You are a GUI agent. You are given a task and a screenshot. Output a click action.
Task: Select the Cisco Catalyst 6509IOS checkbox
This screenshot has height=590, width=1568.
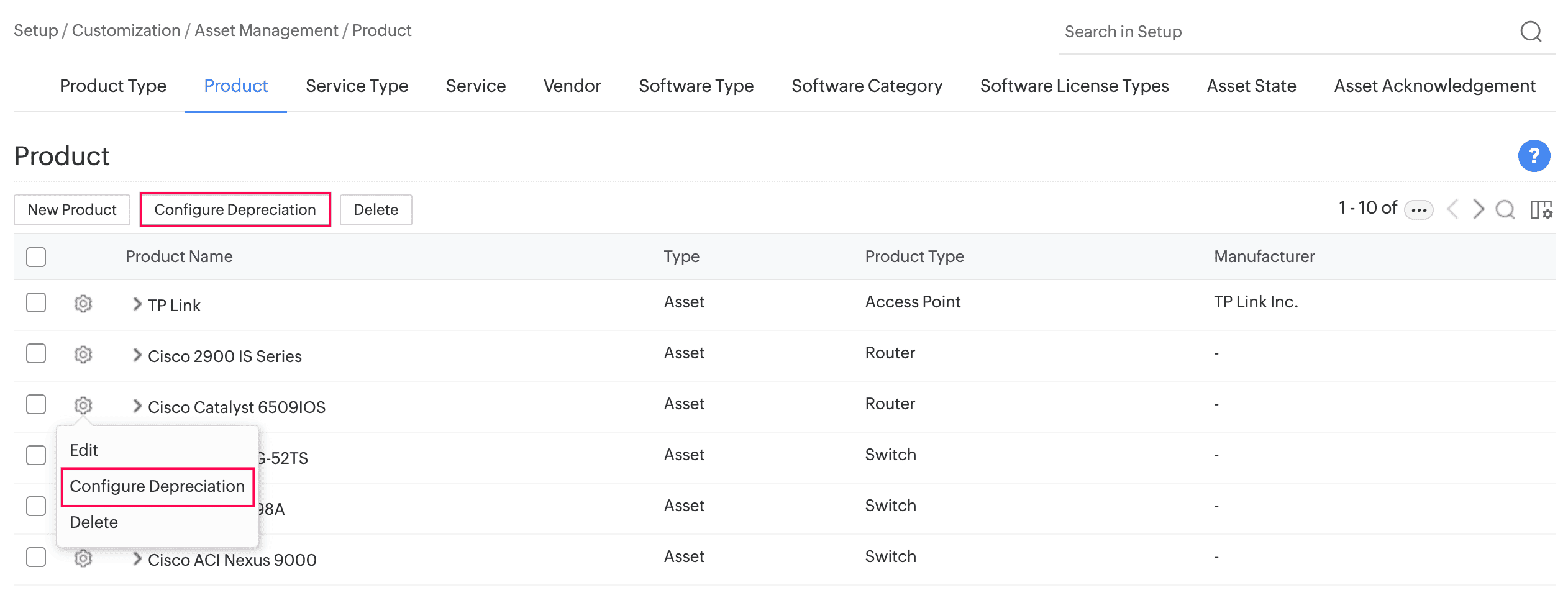(36, 404)
